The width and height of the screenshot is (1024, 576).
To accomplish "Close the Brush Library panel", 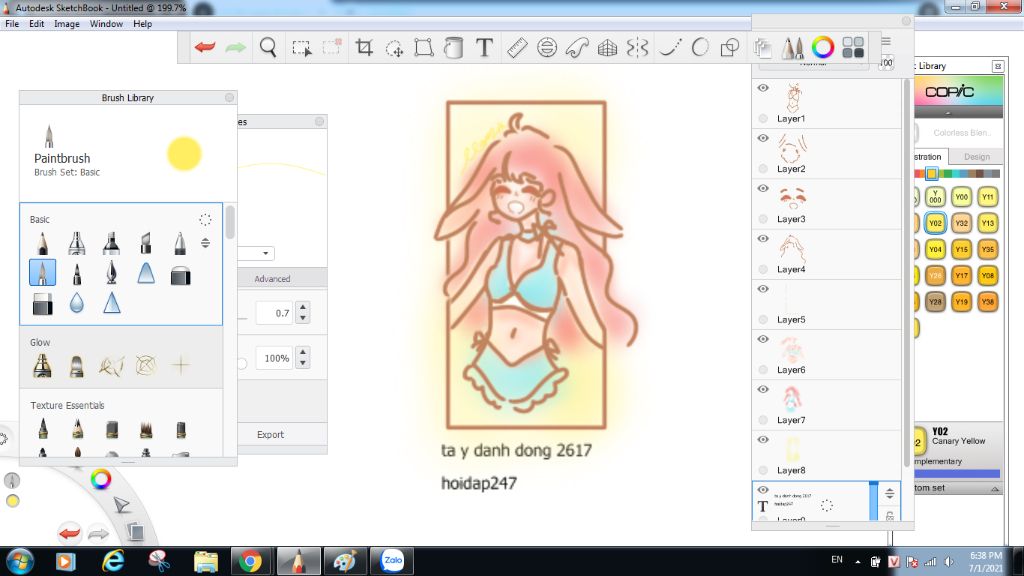I will 229,97.
